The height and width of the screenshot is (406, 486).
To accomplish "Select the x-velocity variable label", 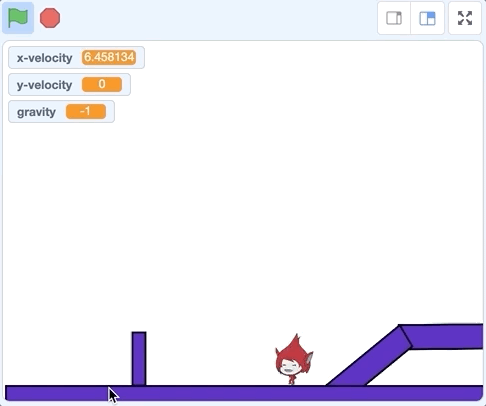I will tap(44, 58).
